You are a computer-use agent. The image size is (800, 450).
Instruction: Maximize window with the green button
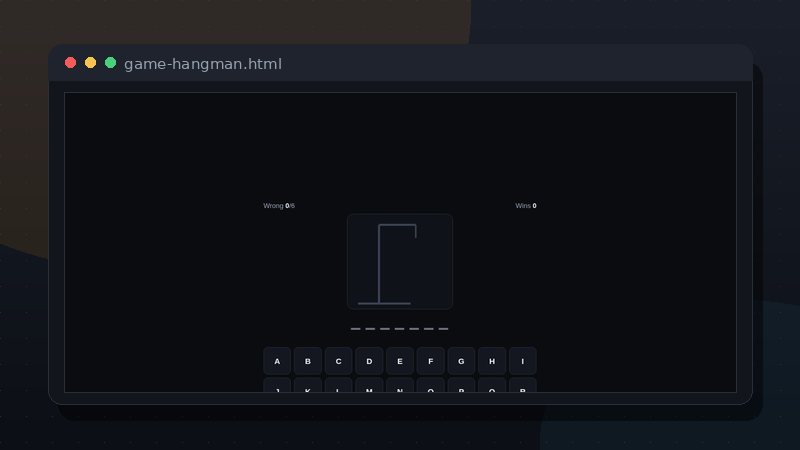click(110, 63)
